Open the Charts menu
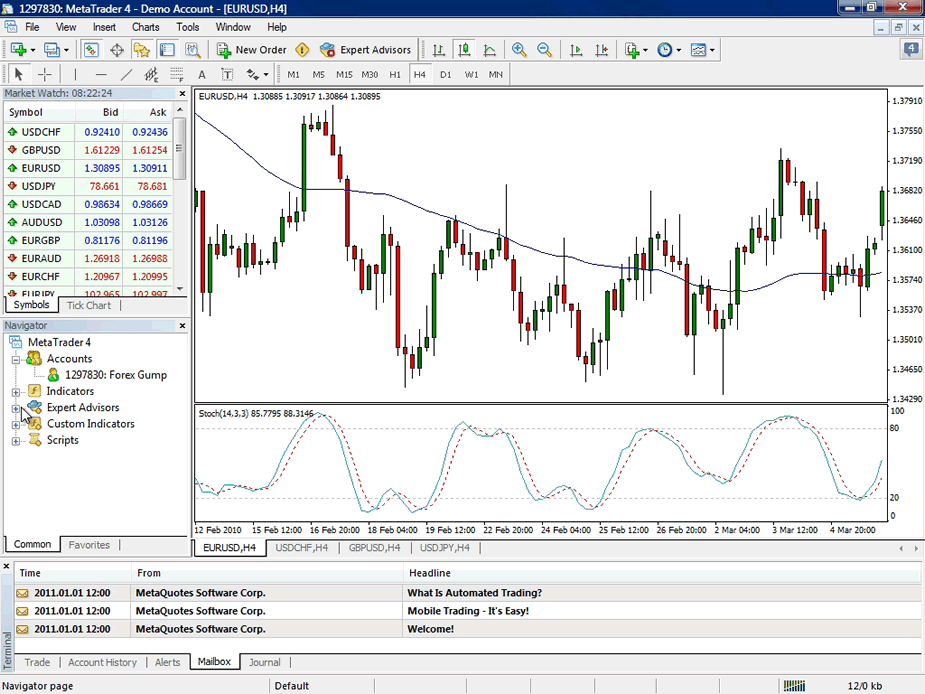 pos(146,27)
